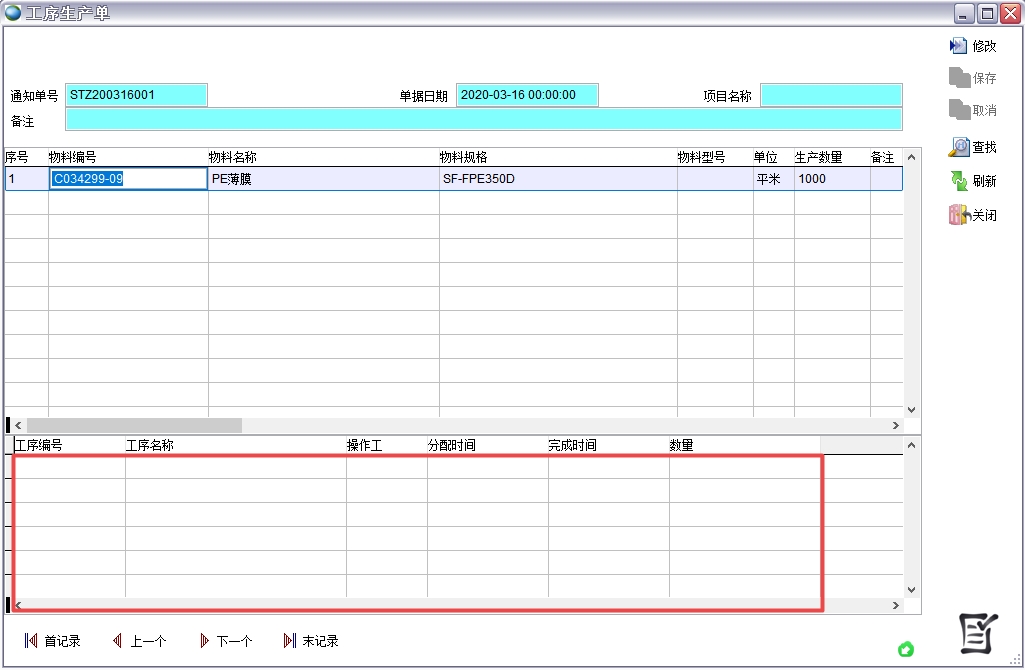Click the small green status icon

click(906, 650)
